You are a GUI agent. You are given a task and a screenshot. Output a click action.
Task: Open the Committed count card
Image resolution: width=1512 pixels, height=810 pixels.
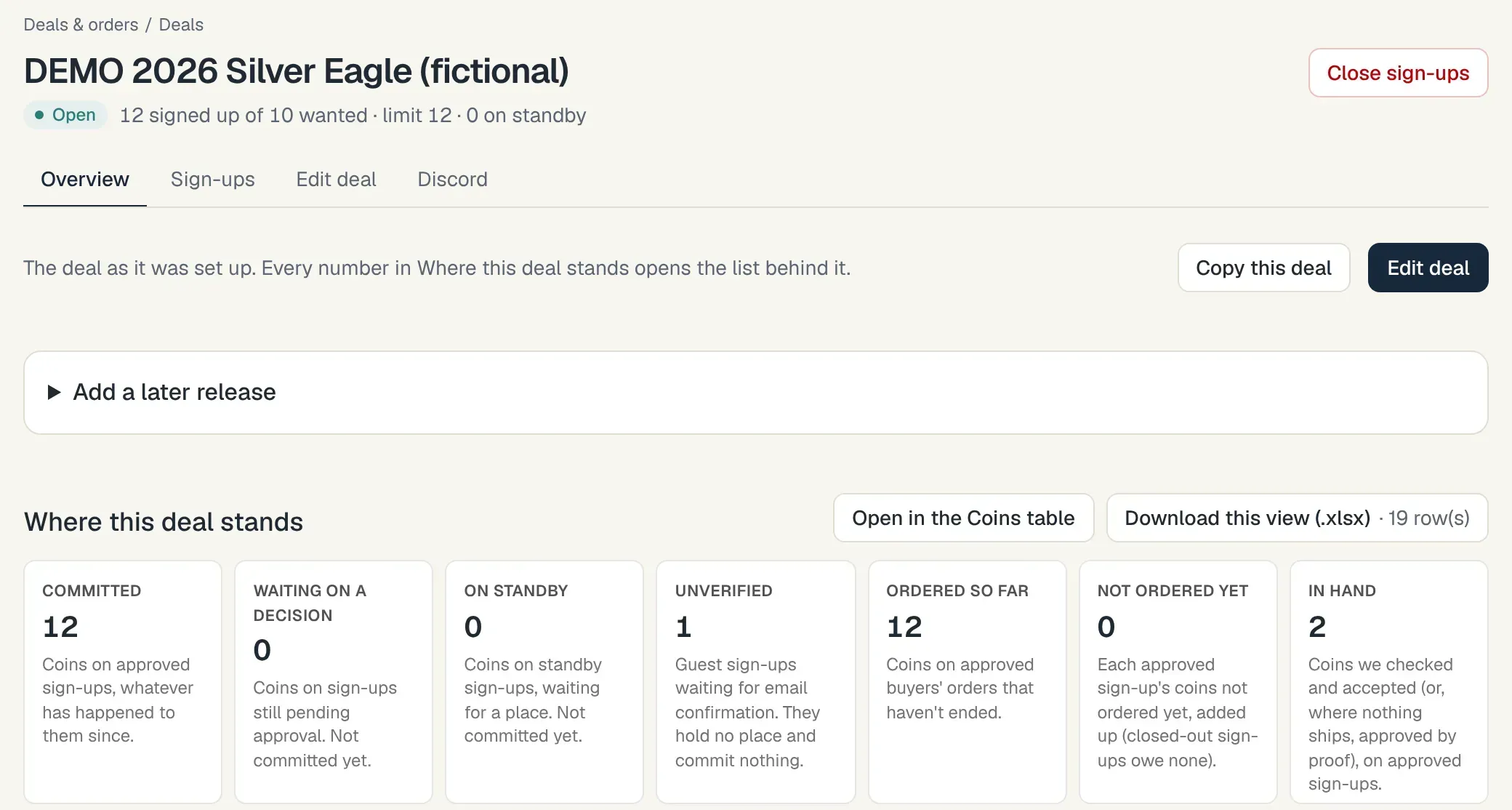[123, 681]
